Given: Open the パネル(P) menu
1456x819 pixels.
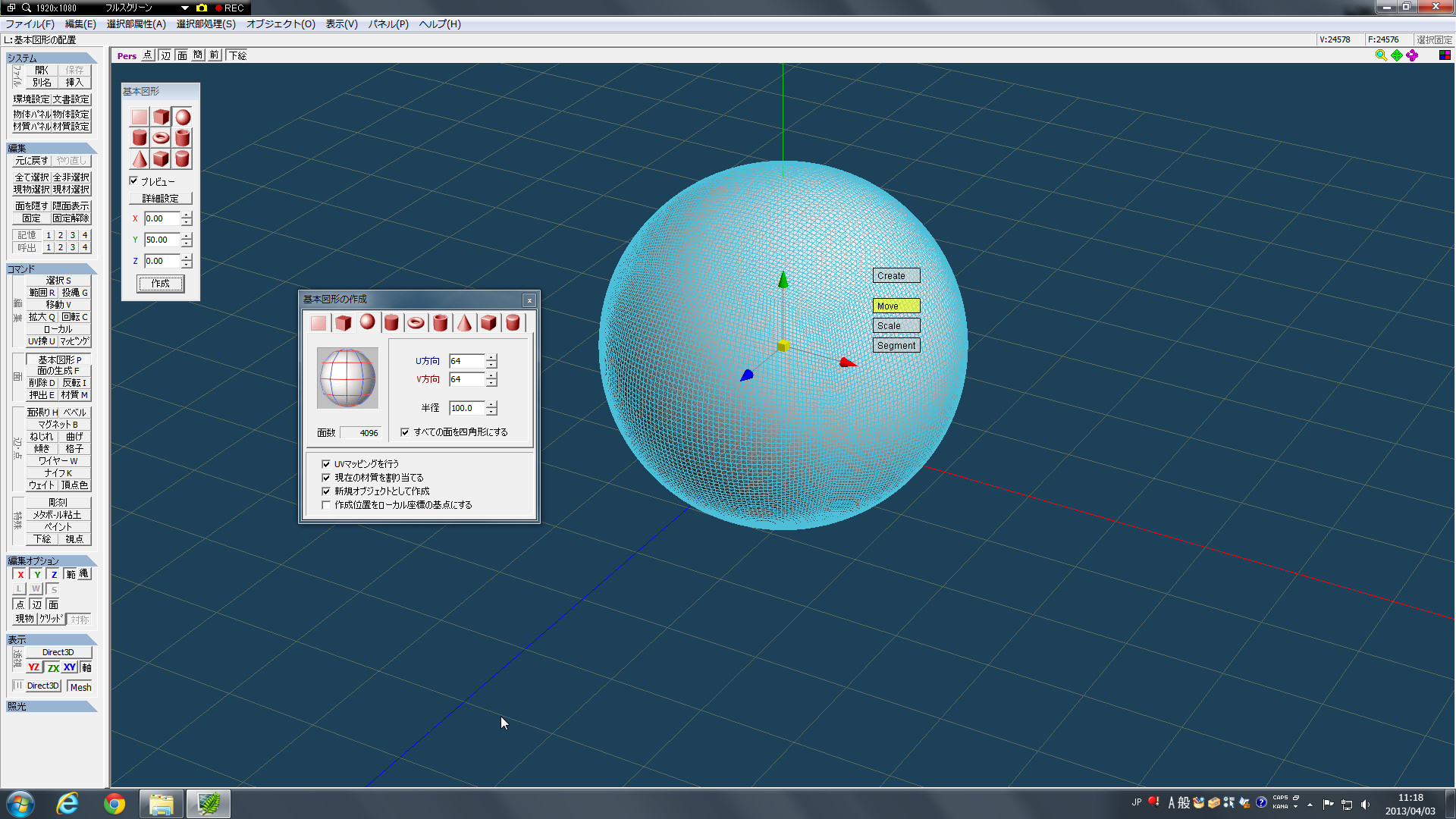Looking at the screenshot, I should tap(388, 24).
